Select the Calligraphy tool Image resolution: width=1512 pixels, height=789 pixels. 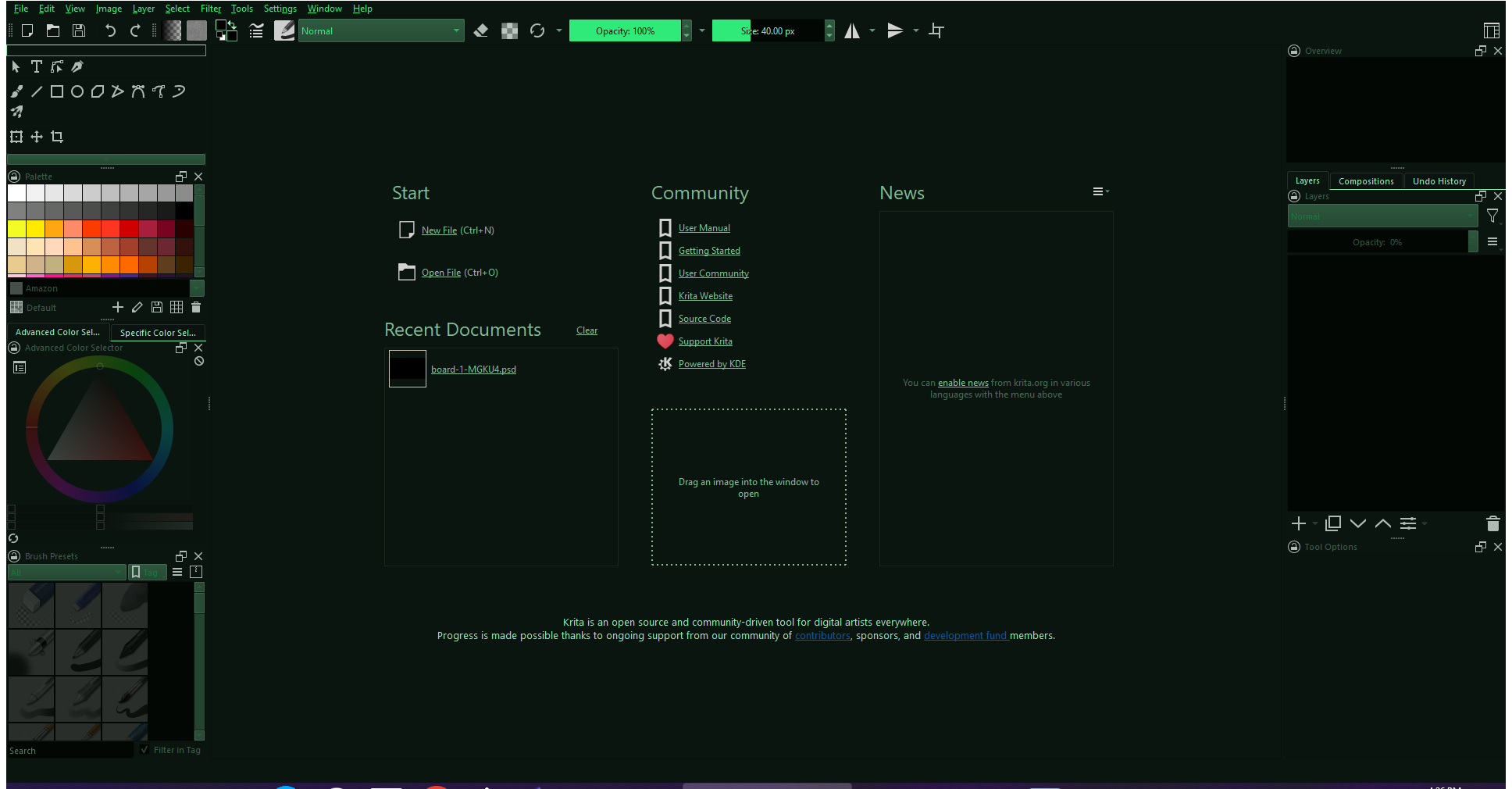77,66
